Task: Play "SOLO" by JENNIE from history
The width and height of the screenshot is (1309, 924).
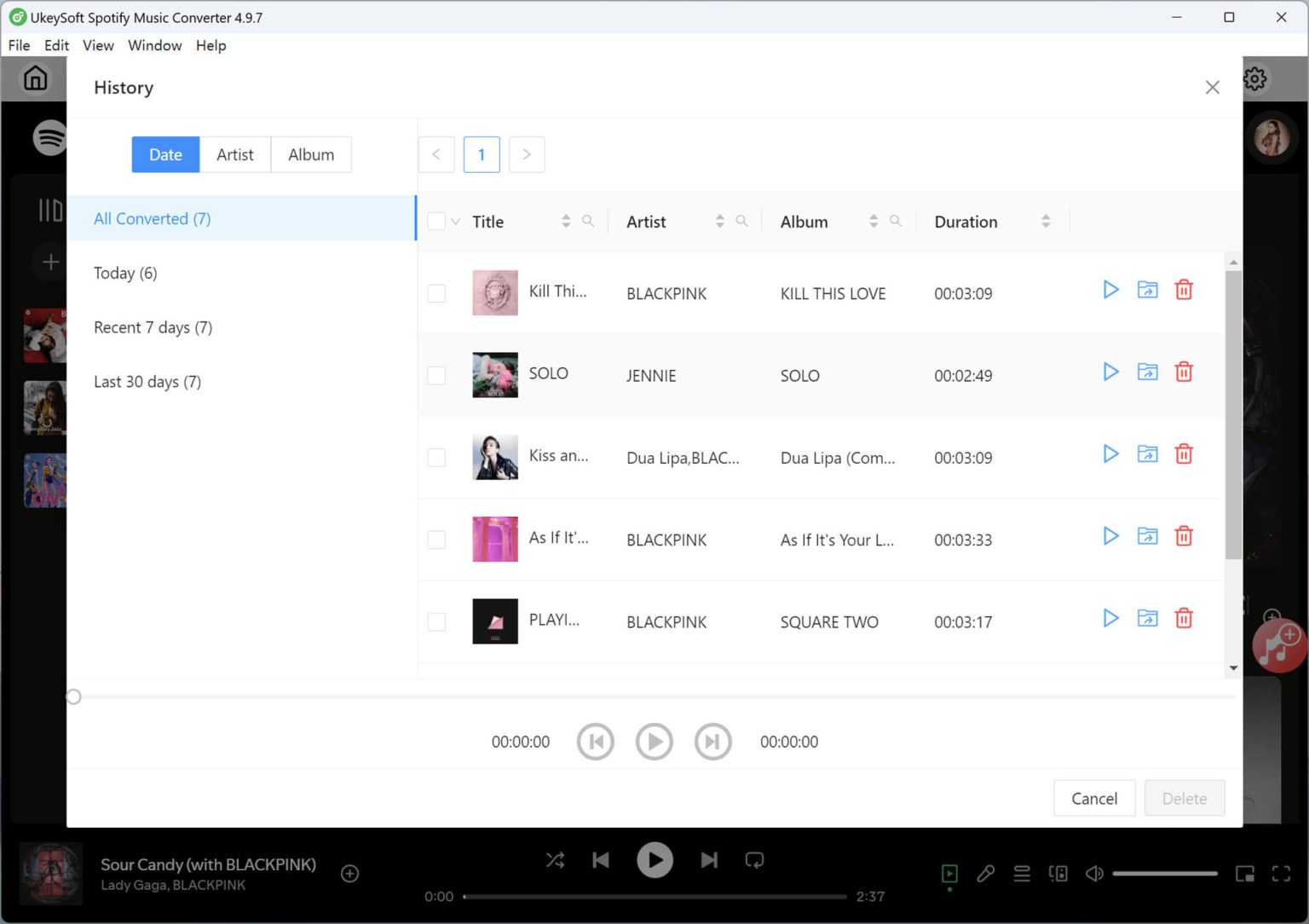Action: point(1110,372)
